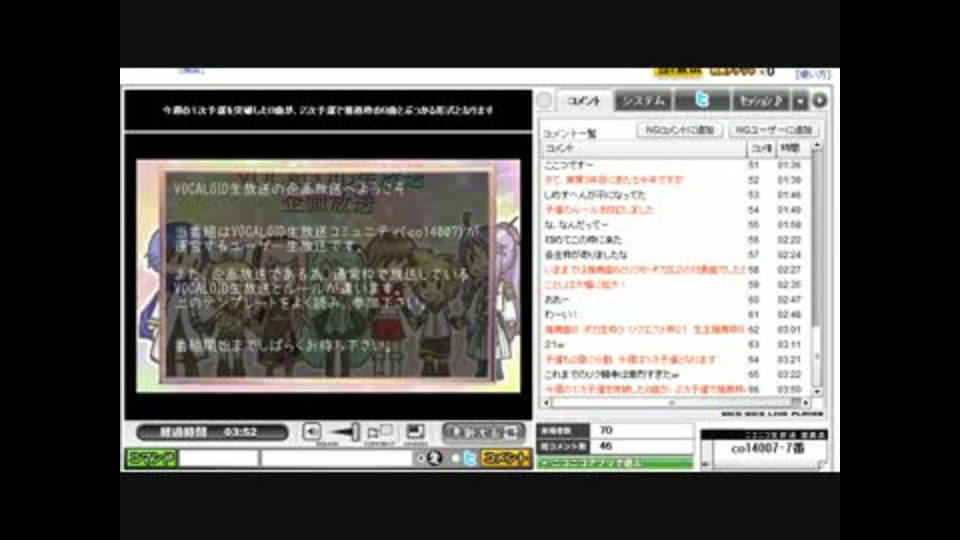Click the comment list scroll-up arrow
The height and width of the screenshot is (540, 960).
817,146
